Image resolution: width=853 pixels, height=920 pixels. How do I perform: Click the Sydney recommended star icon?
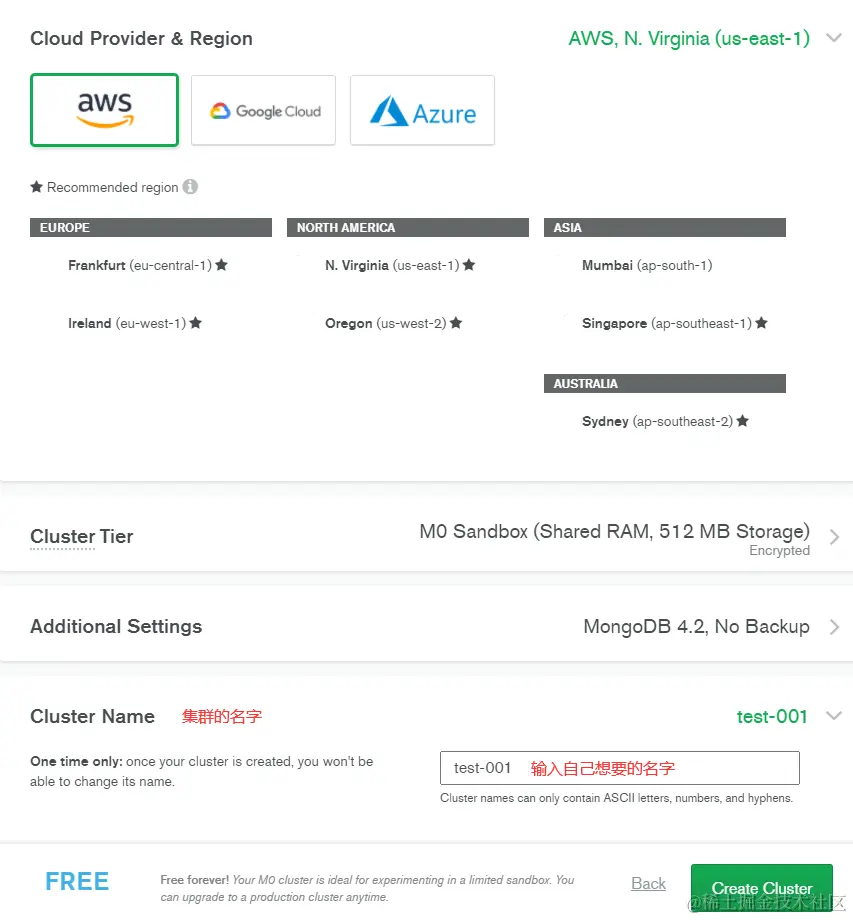(743, 421)
